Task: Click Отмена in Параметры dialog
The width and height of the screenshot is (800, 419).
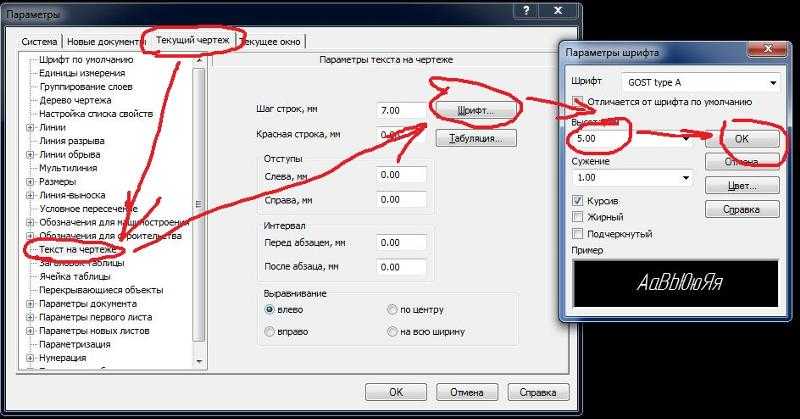Action: (x=467, y=392)
